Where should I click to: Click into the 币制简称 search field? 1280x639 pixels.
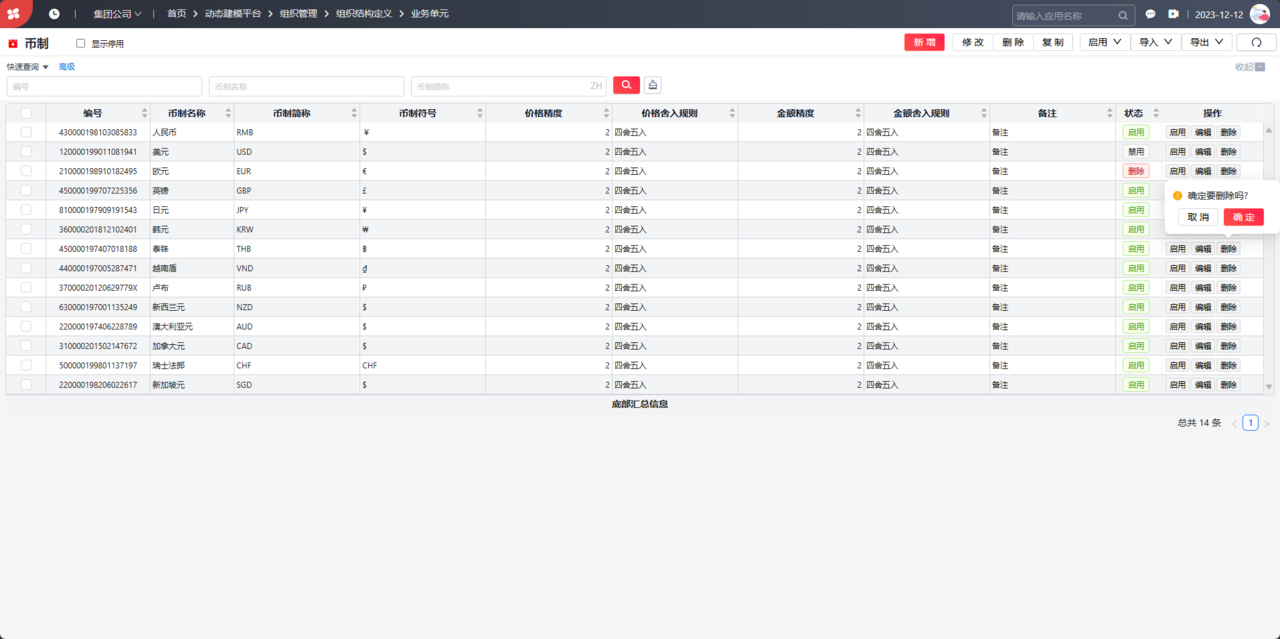(x=509, y=86)
